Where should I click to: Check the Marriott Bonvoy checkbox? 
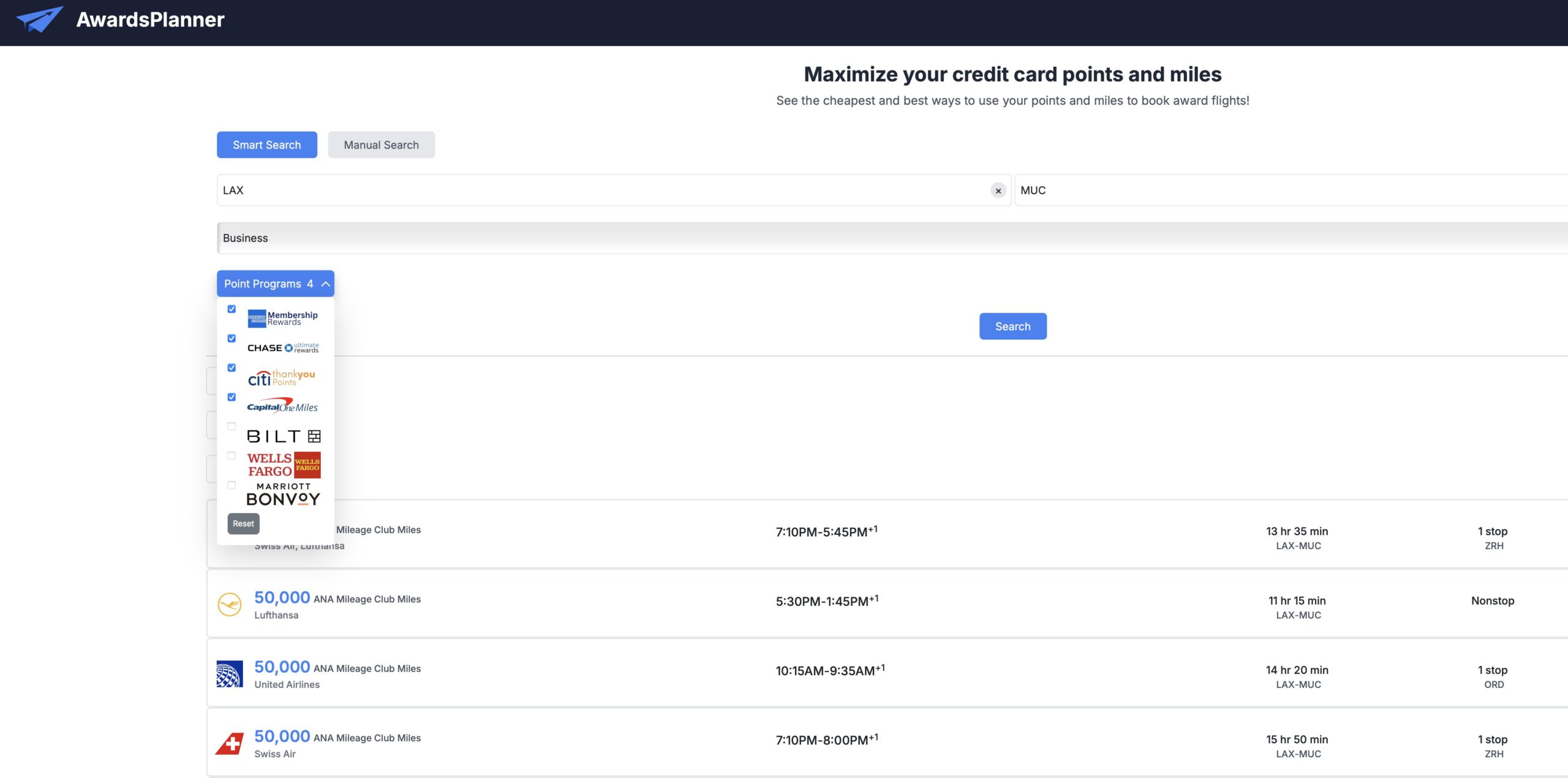232,485
